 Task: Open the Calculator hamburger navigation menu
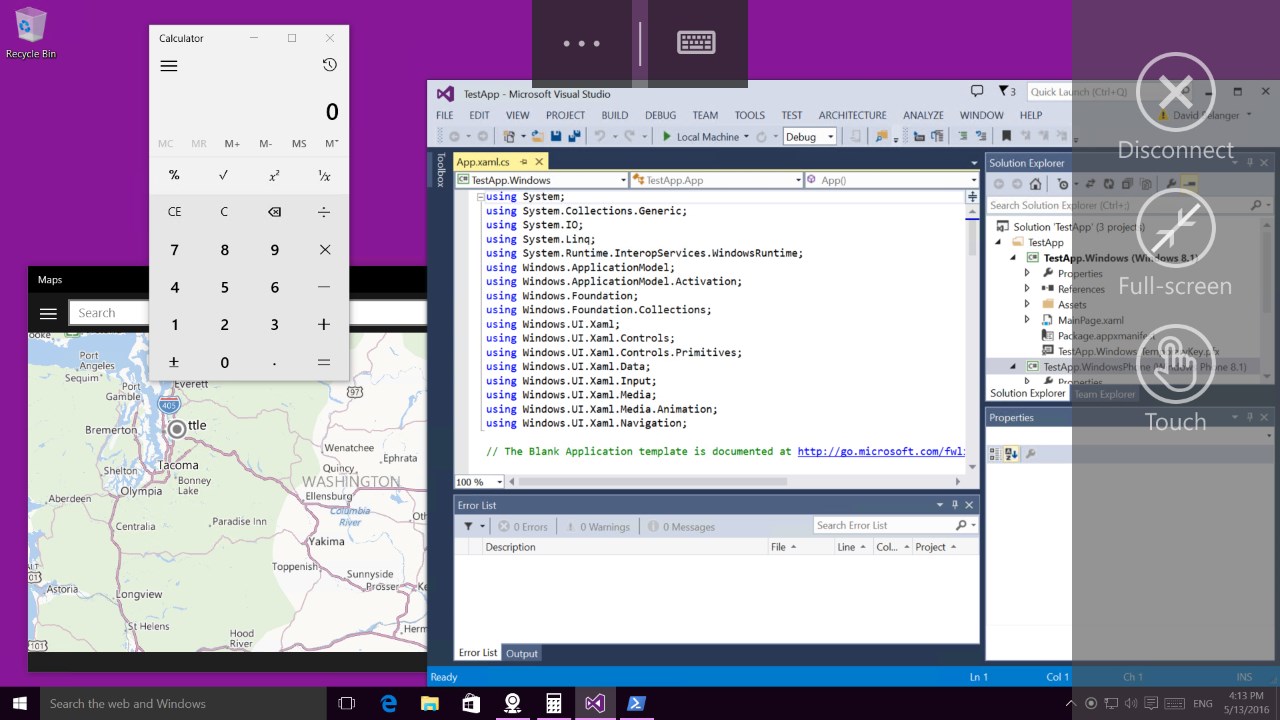coord(169,66)
